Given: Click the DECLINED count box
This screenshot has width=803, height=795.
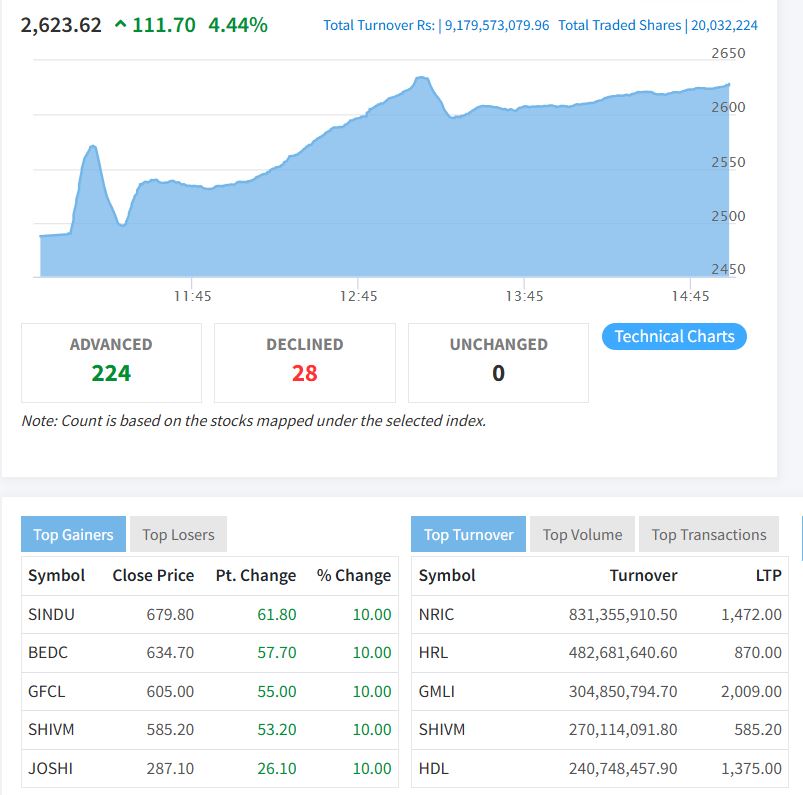Looking at the screenshot, I should point(304,362).
